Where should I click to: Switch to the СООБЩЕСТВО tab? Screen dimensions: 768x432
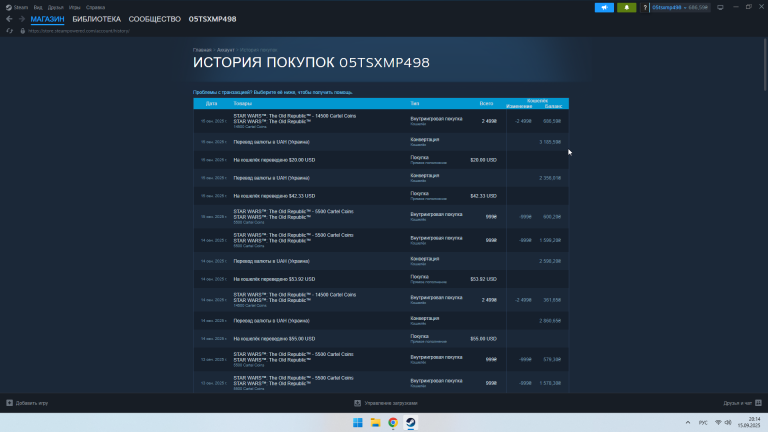(x=155, y=19)
